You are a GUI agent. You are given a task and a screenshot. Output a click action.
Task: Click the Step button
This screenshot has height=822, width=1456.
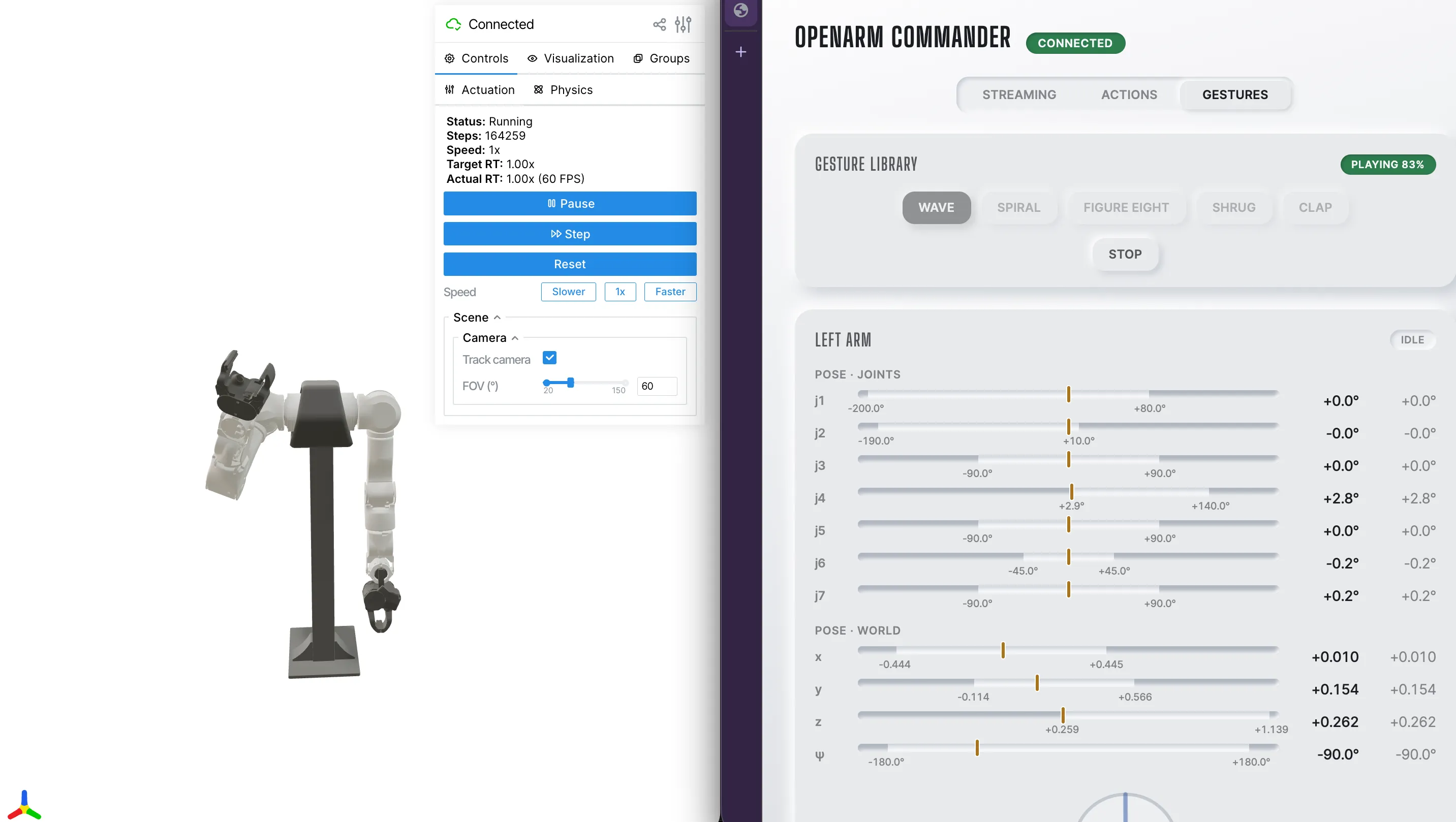tap(570, 234)
